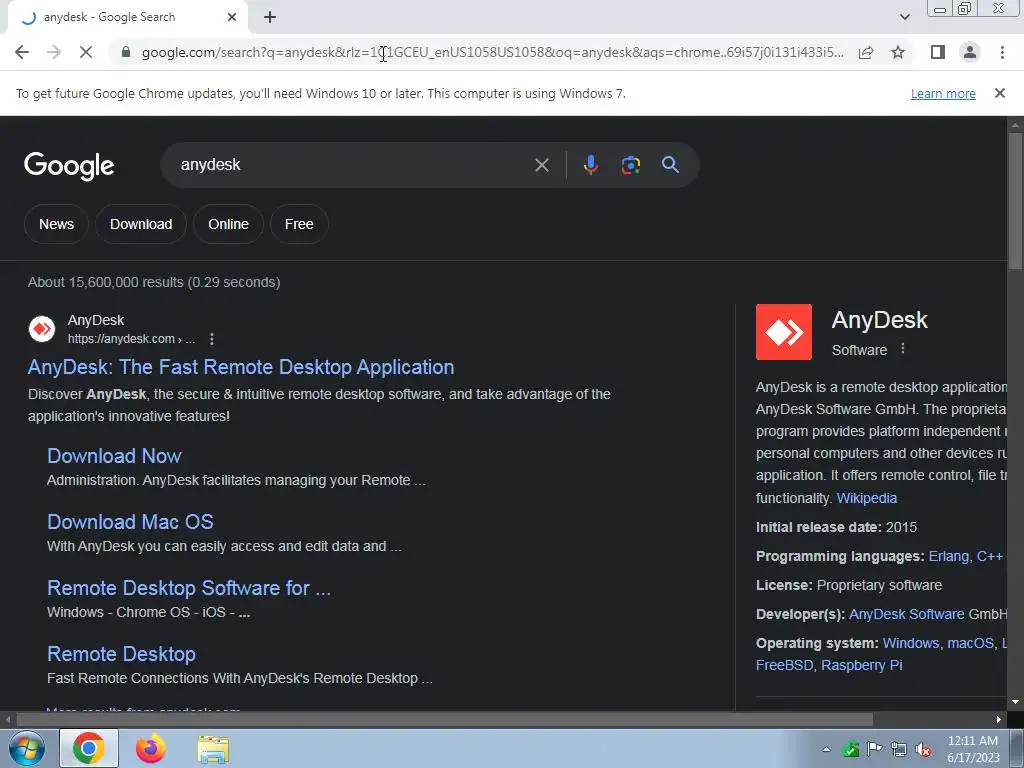Image resolution: width=1024 pixels, height=768 pixels.
Task: Click the share page icon in the address bar
Action: pos(866,52)
